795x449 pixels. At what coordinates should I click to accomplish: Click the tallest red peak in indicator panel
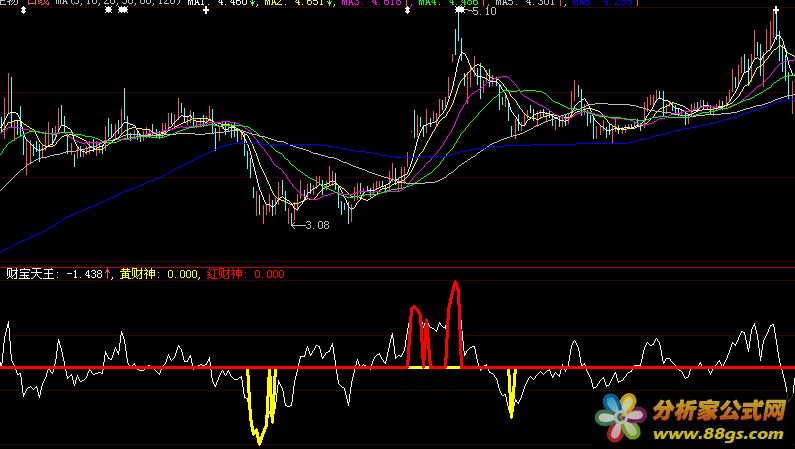455,285
